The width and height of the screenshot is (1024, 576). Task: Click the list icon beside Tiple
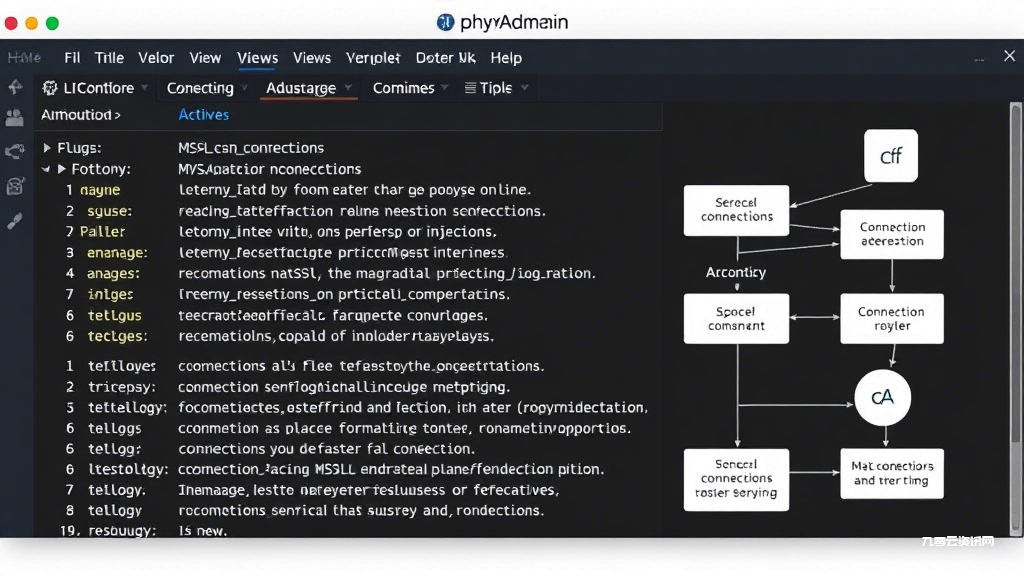point(470,88)
